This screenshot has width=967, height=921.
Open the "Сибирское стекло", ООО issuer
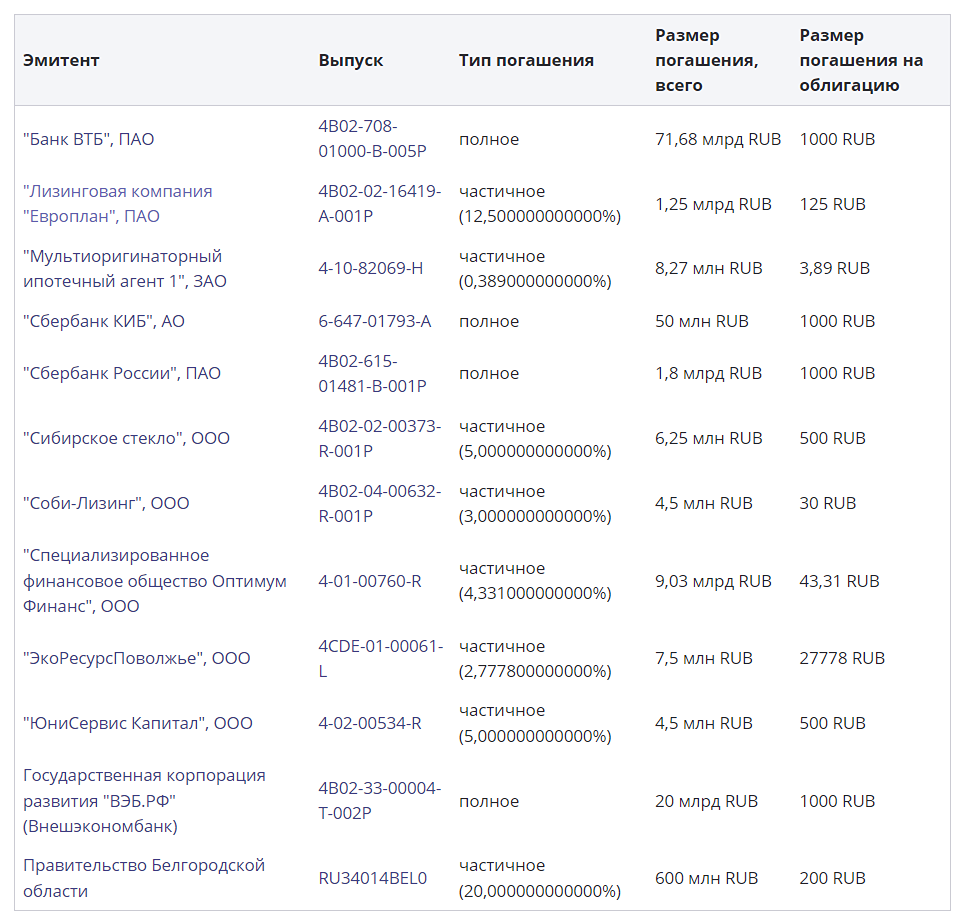coord(127,438)
